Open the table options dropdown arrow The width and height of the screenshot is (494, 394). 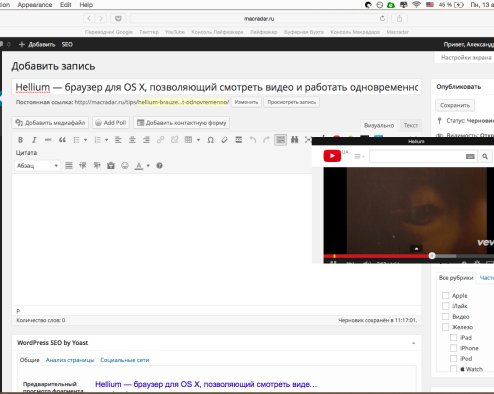tap(198, 140)
